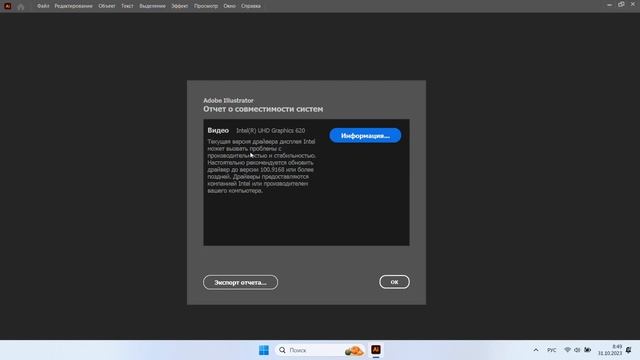Check battery status in the tray
Screen dimensions: 640x360
[x=587, y=350]
